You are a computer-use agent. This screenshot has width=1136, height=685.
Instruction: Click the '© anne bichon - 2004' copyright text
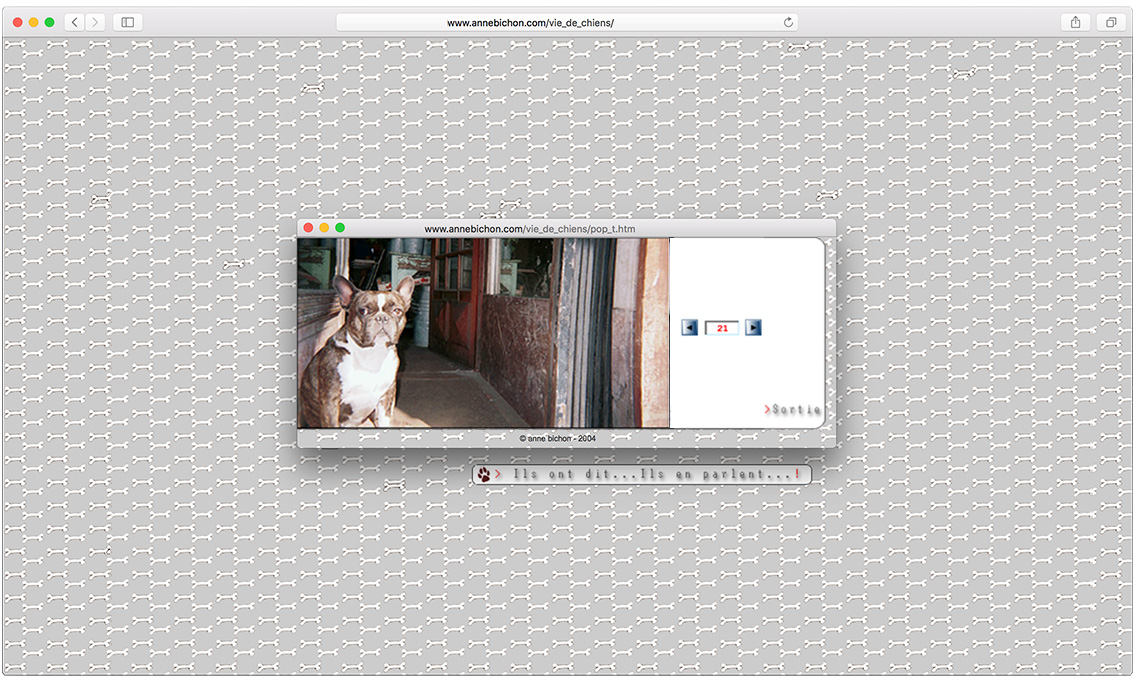click(x=558, y=438)
